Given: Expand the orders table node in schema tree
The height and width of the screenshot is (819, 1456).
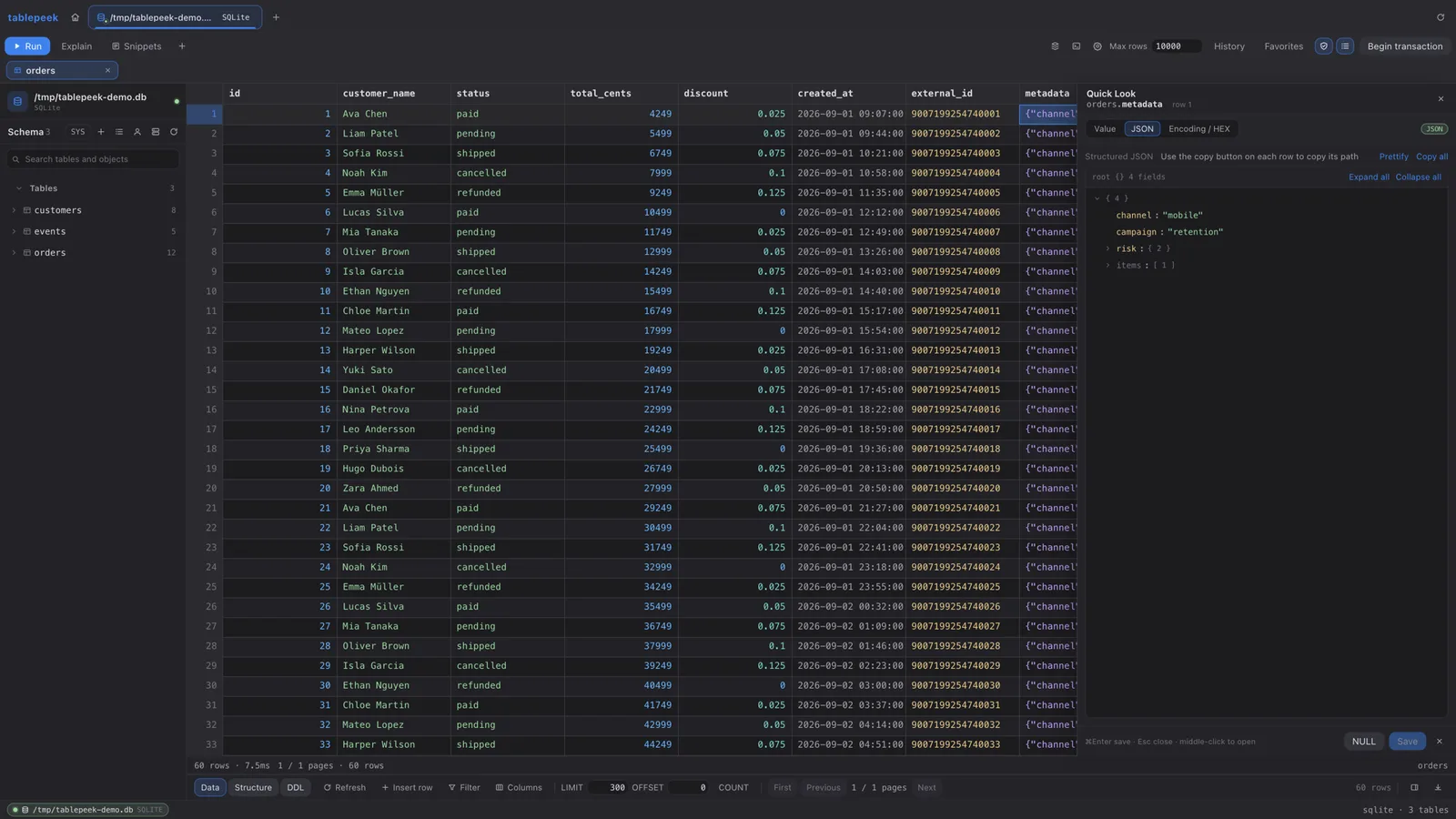Looking at the screenshot, I should [14, 253].
